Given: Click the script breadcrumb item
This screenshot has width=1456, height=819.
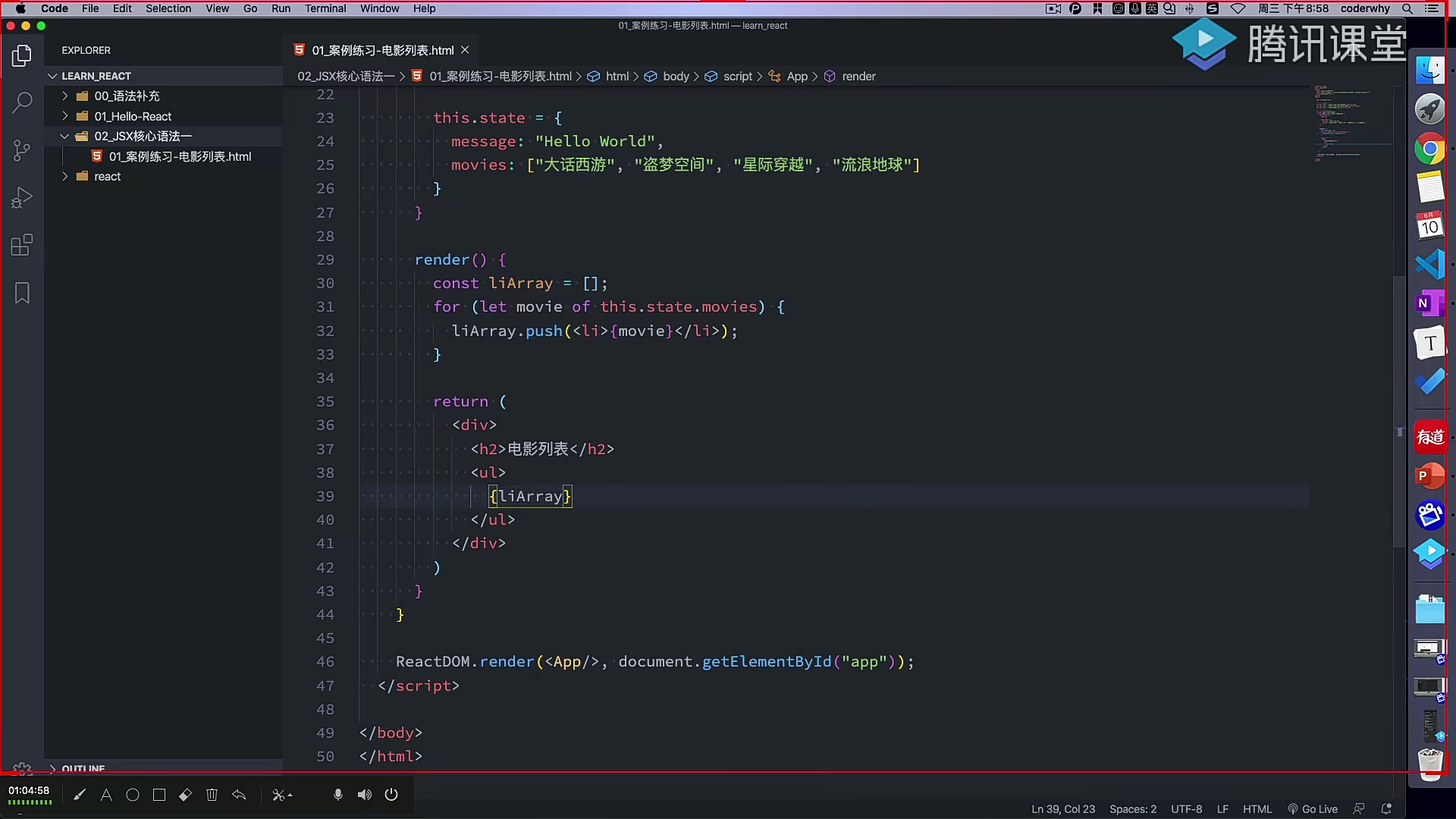Looking at the screenshot, I should [x=738, y=77].
